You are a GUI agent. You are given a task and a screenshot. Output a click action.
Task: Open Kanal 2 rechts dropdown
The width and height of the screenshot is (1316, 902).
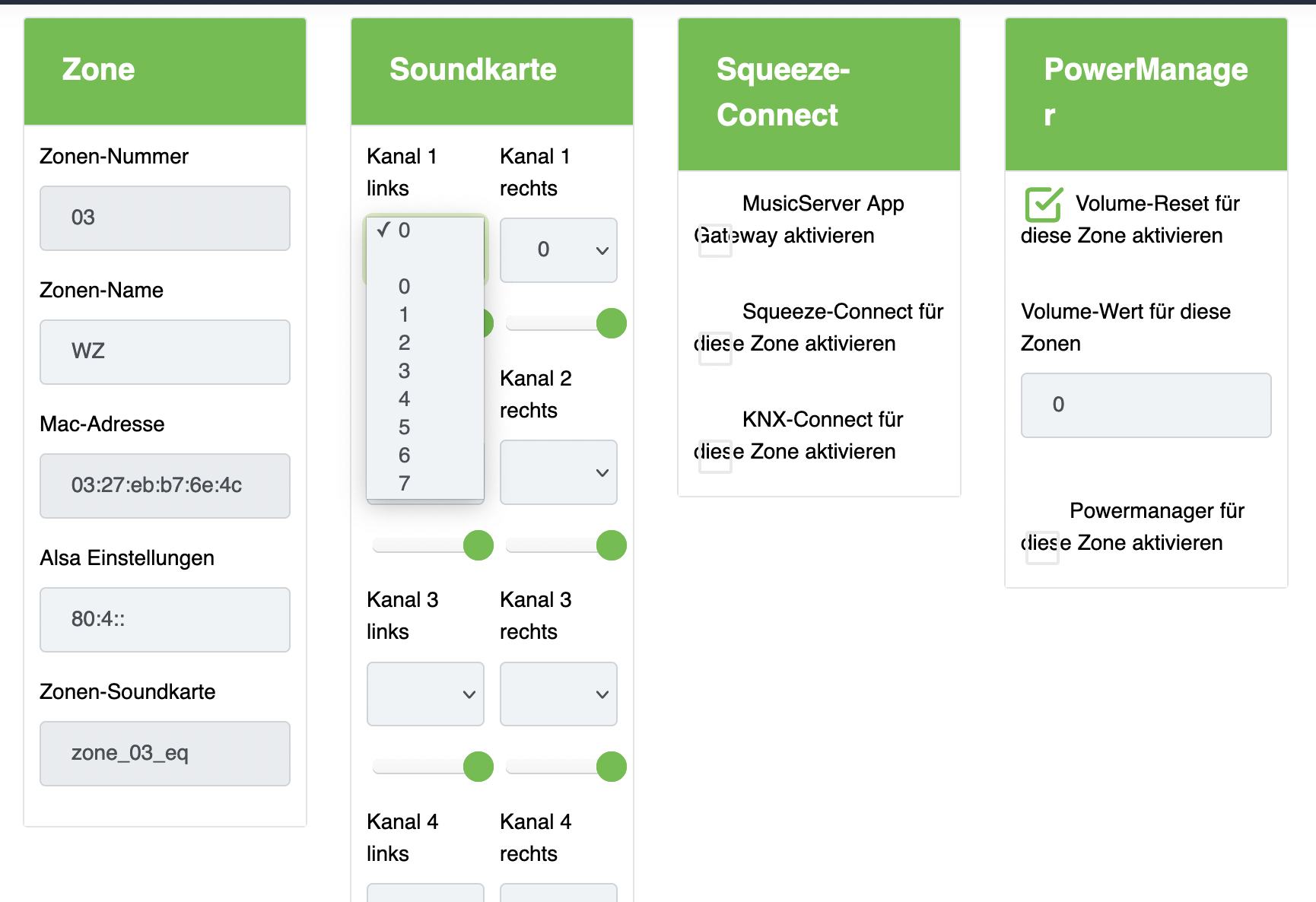coord(558,472)
